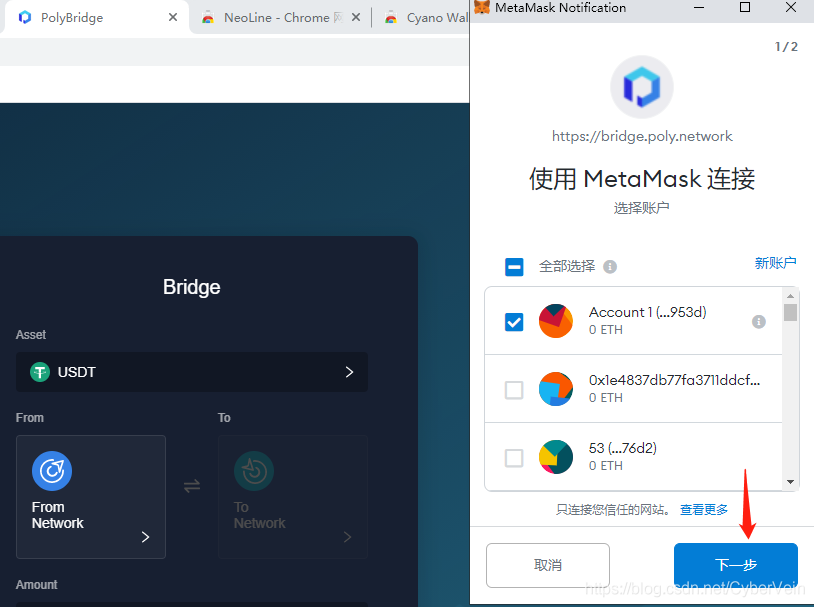Click the USDT Tether token icon
The width and height of the screenshot is (814, 607).
pyautogui.click(x=40, y=372)
